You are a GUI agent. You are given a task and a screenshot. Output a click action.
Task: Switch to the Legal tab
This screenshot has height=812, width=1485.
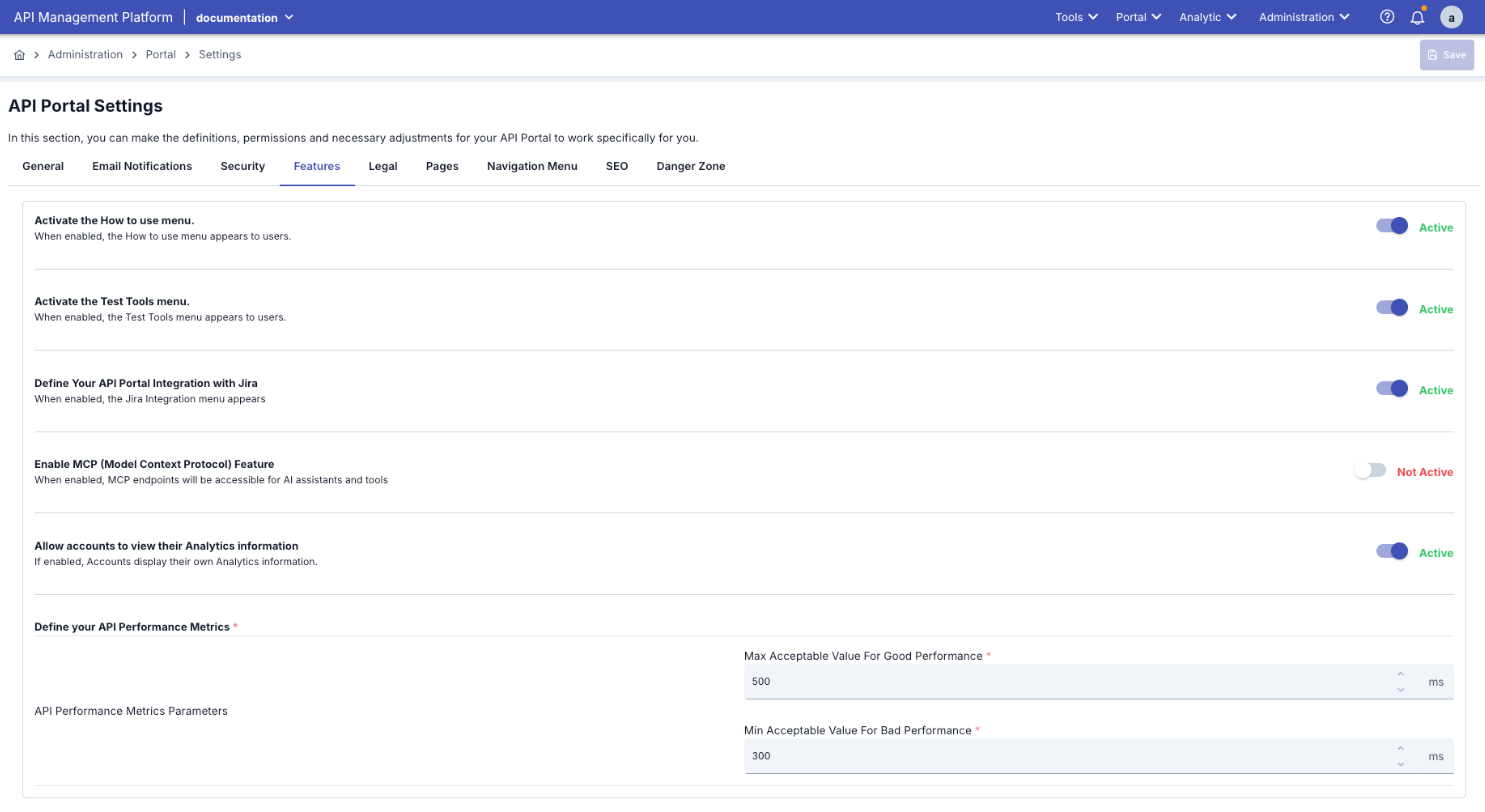[x=383, y=167]
